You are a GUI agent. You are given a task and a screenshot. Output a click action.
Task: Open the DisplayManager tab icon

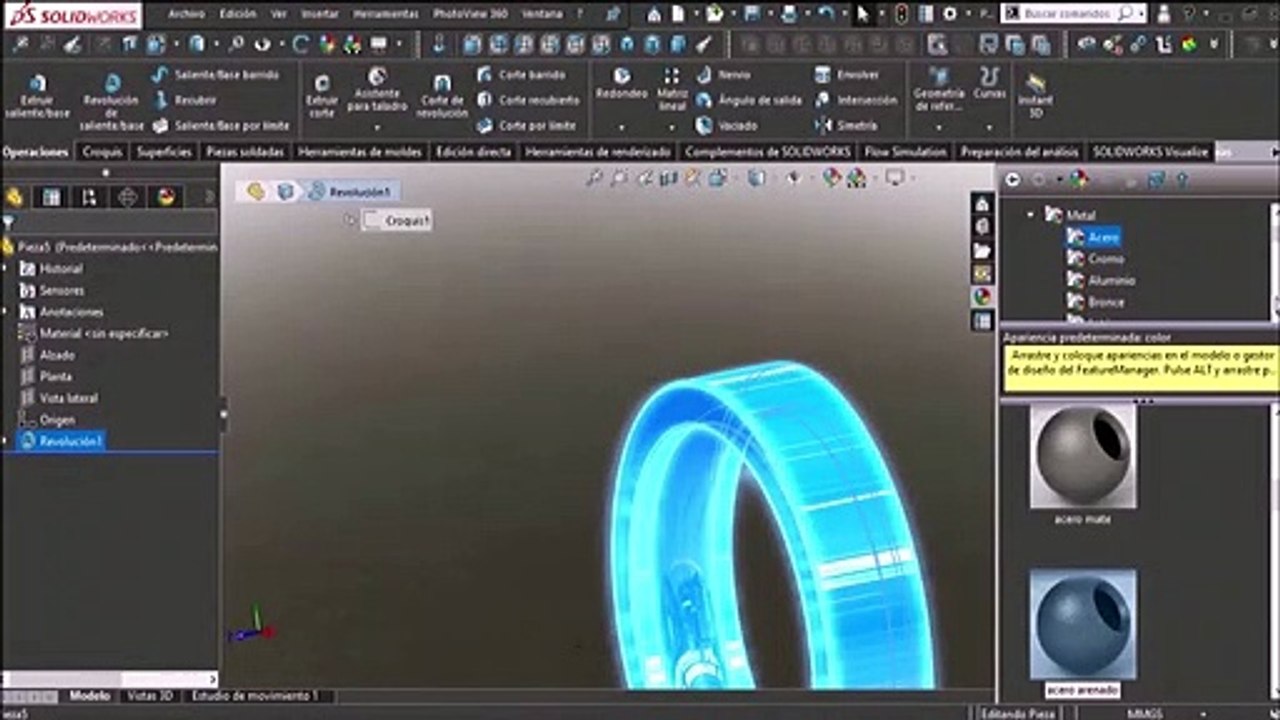coord(166,197)
